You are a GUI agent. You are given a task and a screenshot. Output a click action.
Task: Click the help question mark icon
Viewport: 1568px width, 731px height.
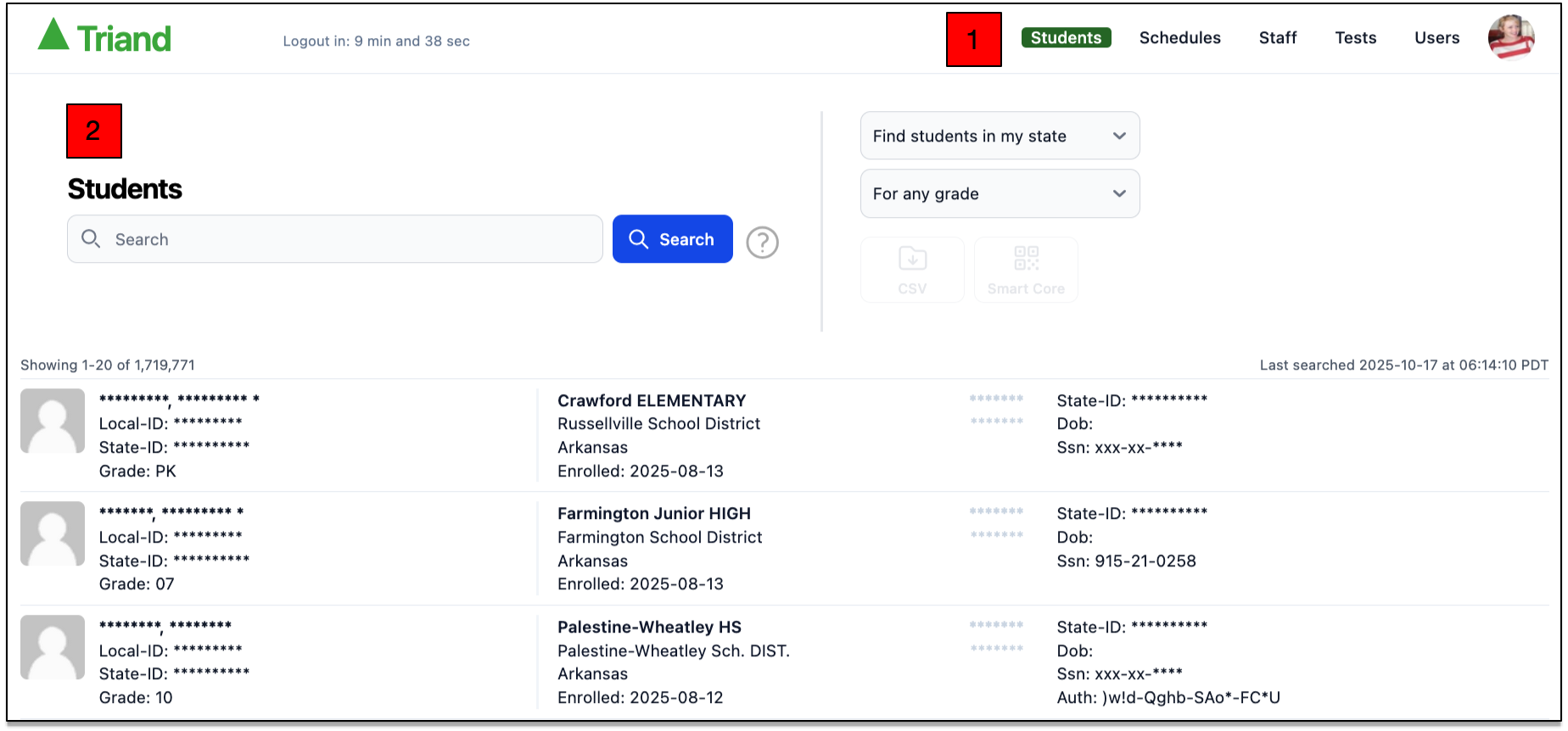762,243
